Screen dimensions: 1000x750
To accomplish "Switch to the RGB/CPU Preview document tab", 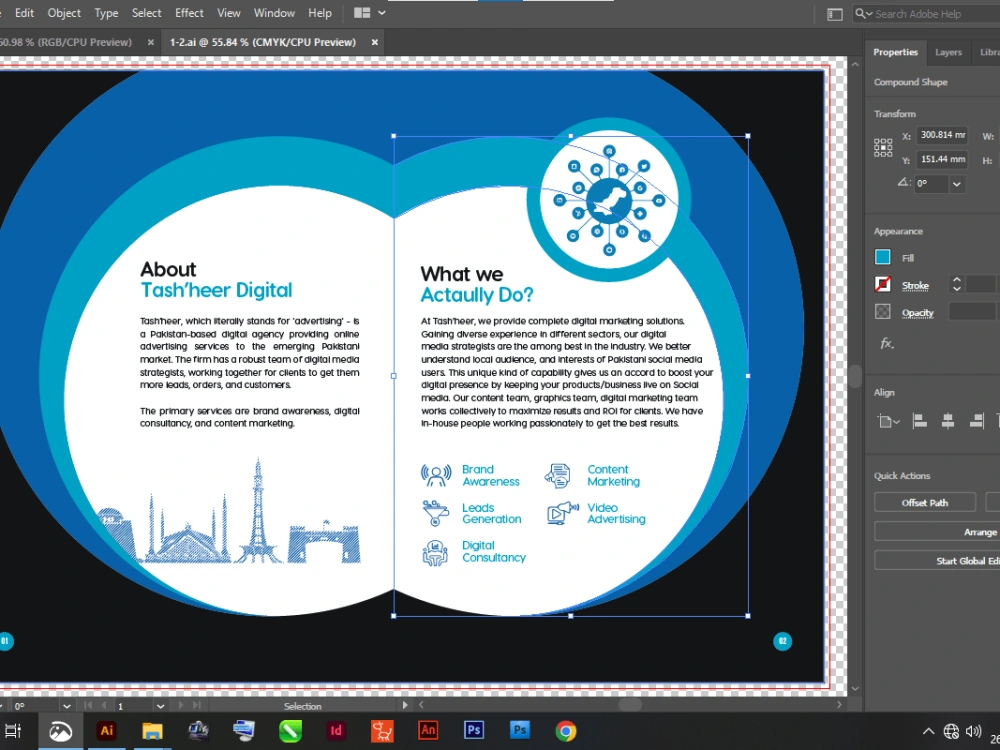I will [66, 42].
